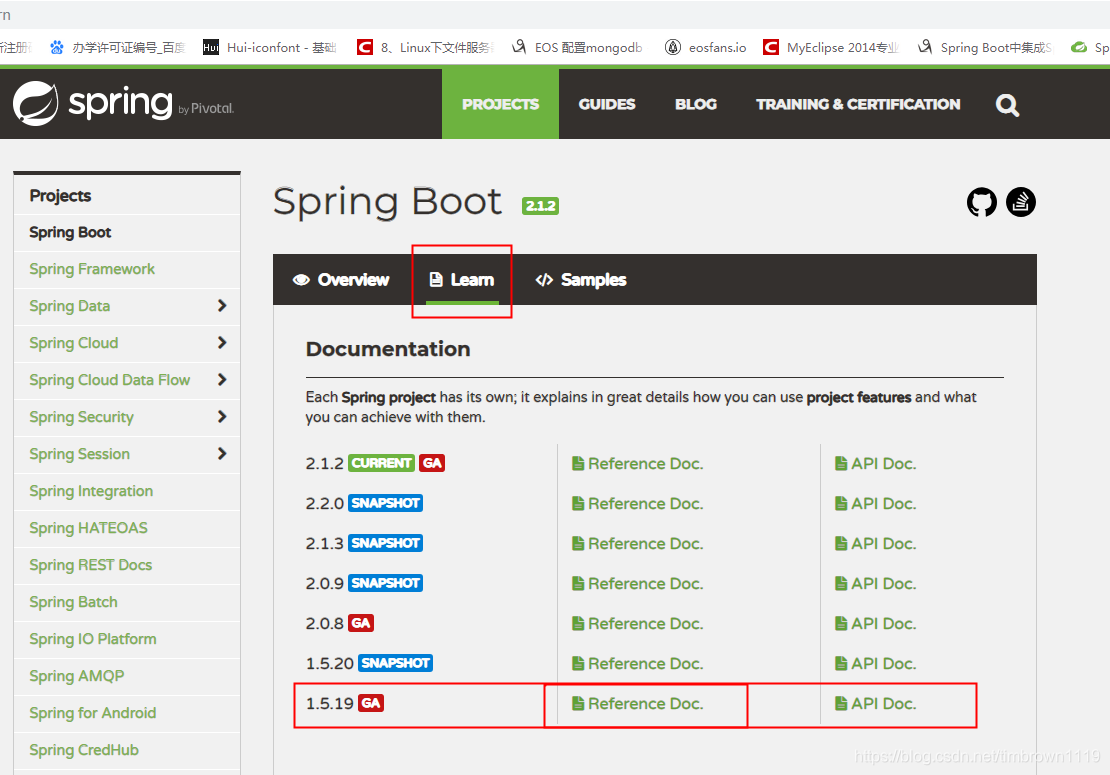
Task: Click the SNAPSHOT badge for 1.5.20
Action: [x=395, y=663]
